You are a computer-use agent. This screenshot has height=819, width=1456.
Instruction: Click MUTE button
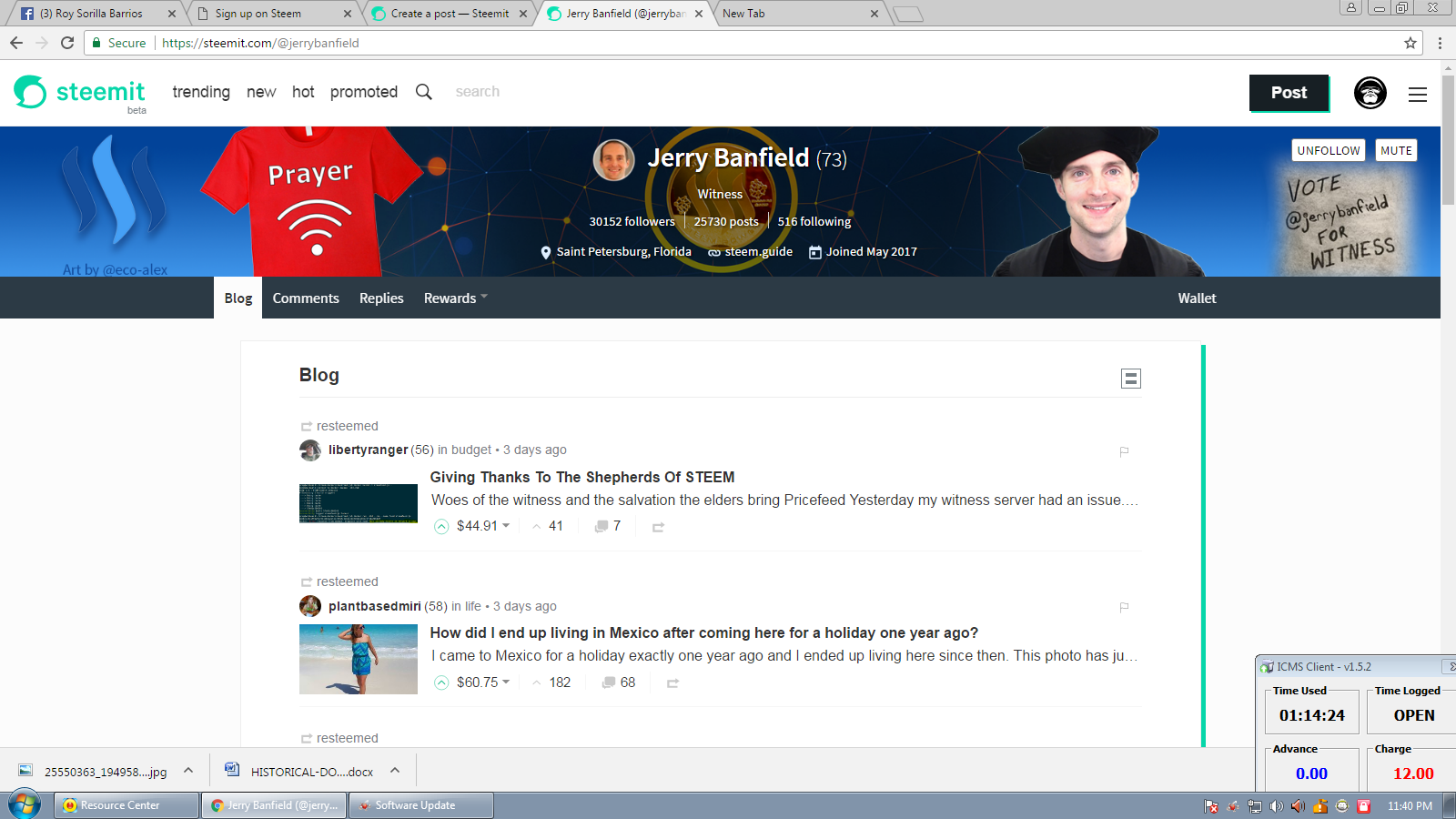click(x=1396, y=150)
